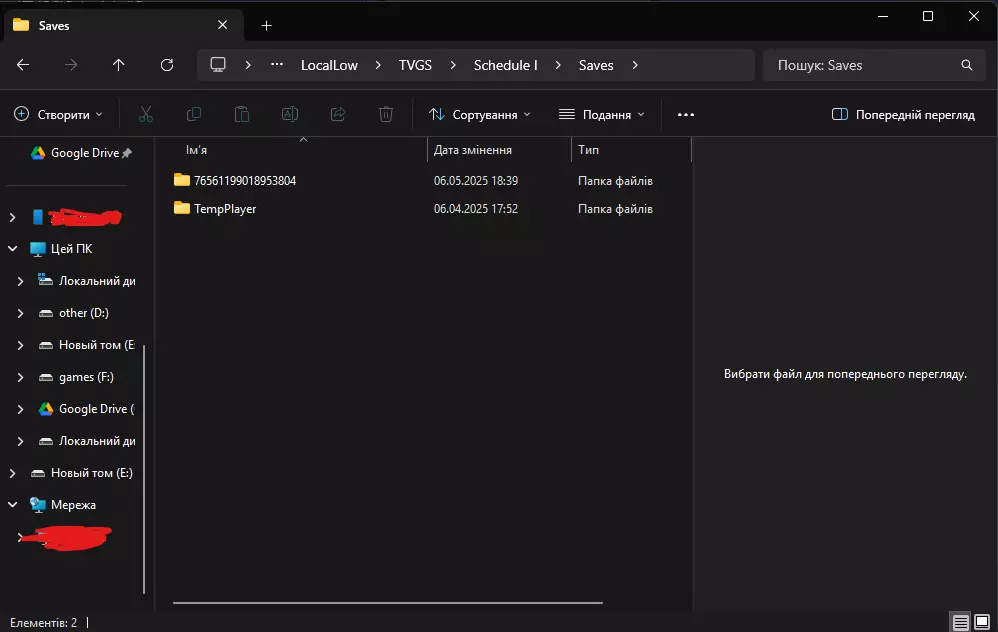Expand the games (F:) drive node
This screenshot has width=998, height=632.
21,377
